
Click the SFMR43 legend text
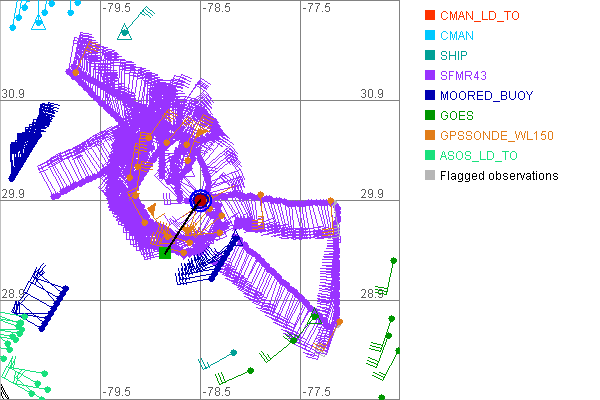click(468, 76)
